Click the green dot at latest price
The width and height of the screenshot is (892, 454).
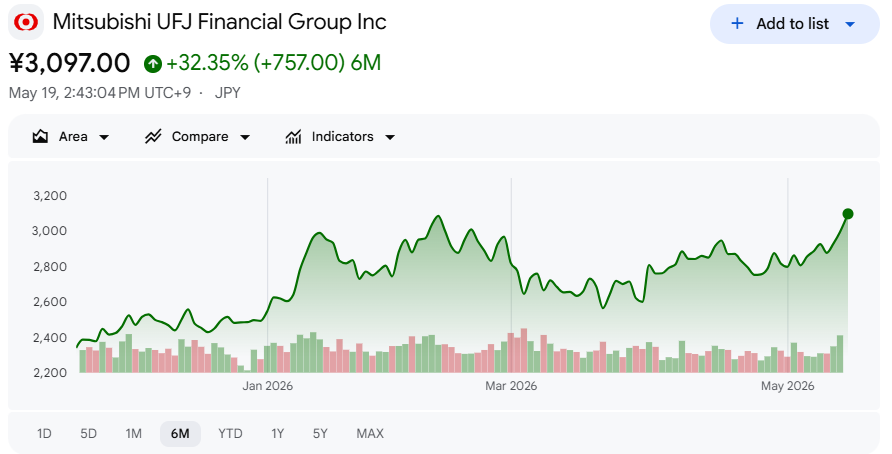[x=848, y=214]
